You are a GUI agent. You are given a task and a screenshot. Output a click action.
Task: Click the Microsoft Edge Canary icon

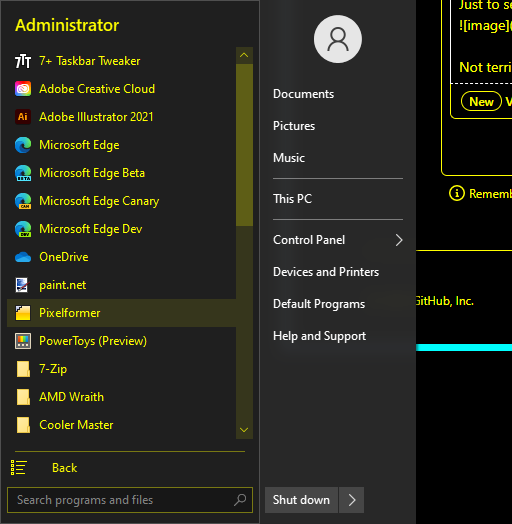(23, 201)
